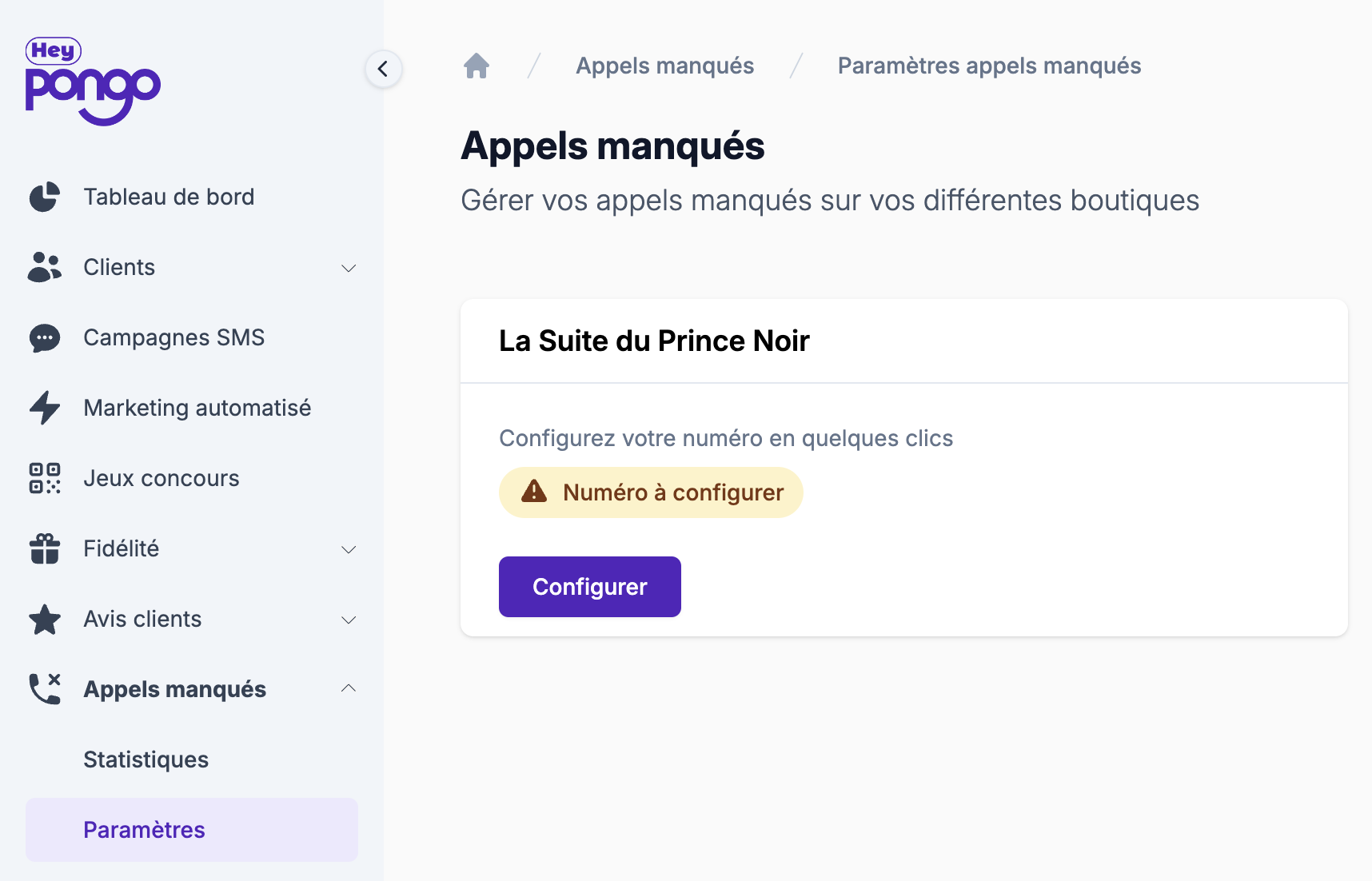Click the Jeux concours QR code icon

pyautogui.click(x=45, y=478)
